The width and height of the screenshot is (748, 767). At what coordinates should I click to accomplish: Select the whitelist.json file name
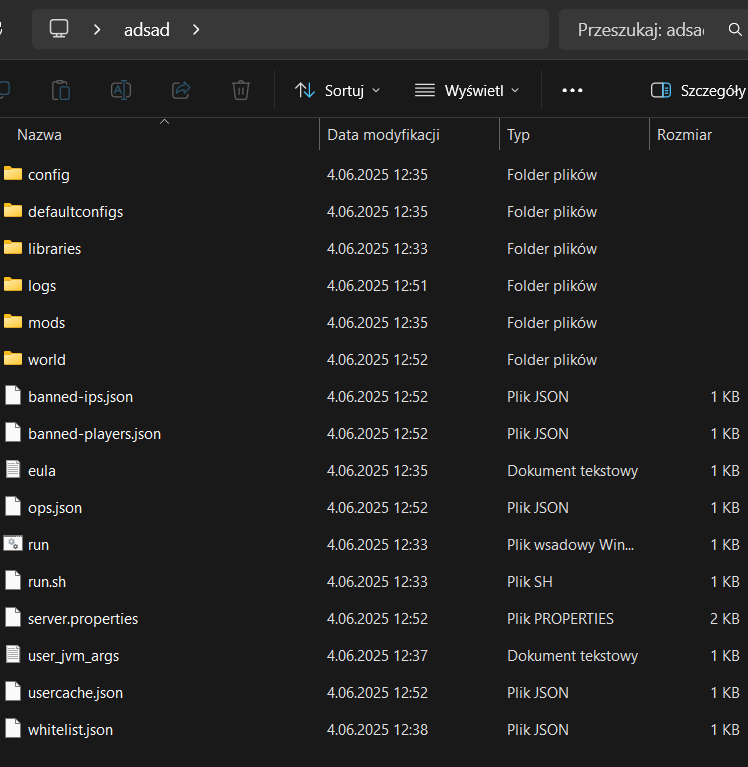pyautogui.click(x=70, y=730)
